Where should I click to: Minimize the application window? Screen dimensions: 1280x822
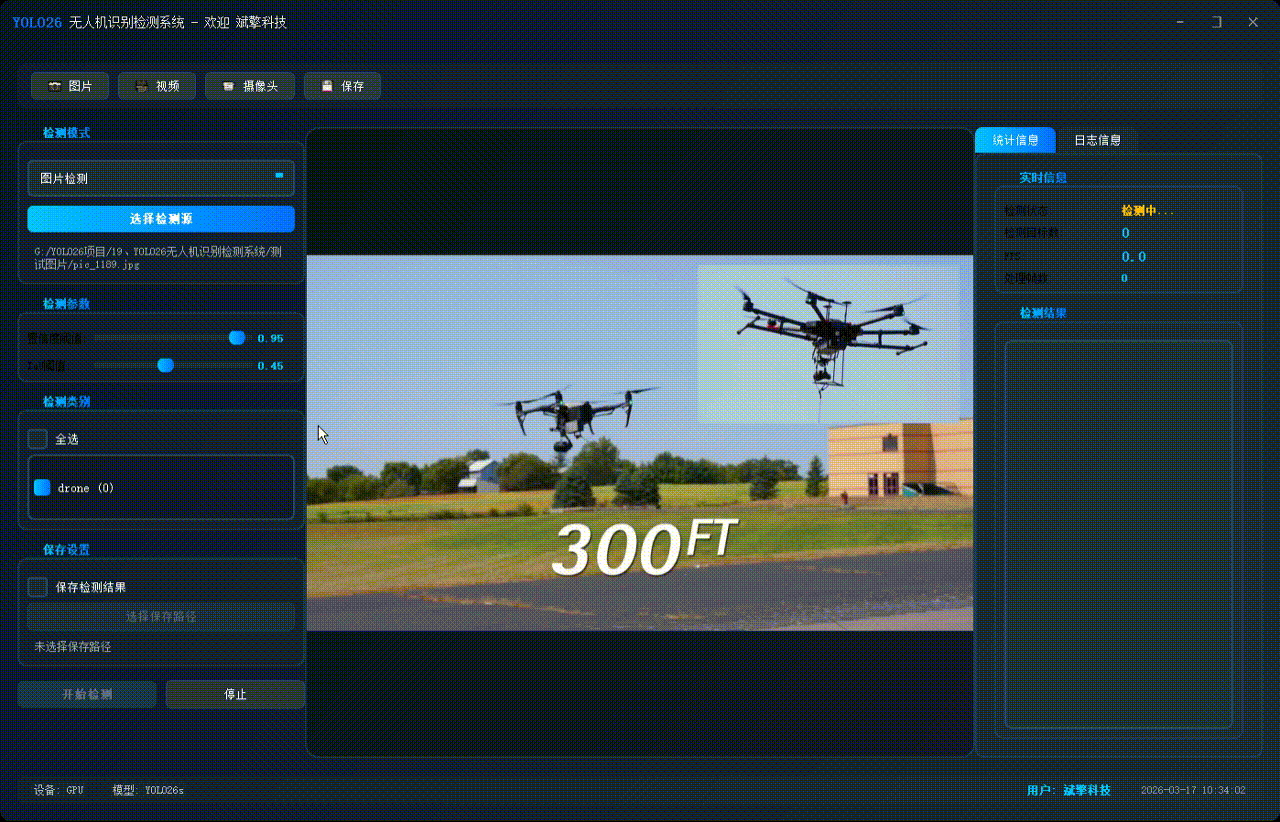(1181, 22)
